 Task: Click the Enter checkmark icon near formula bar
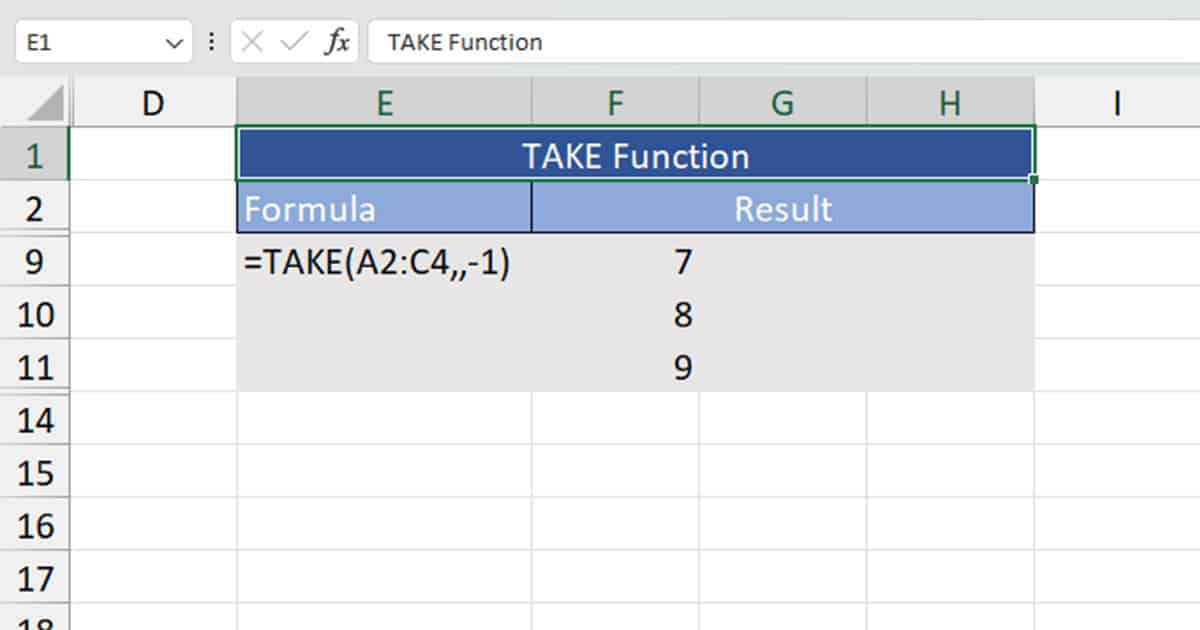pos(292,42)
